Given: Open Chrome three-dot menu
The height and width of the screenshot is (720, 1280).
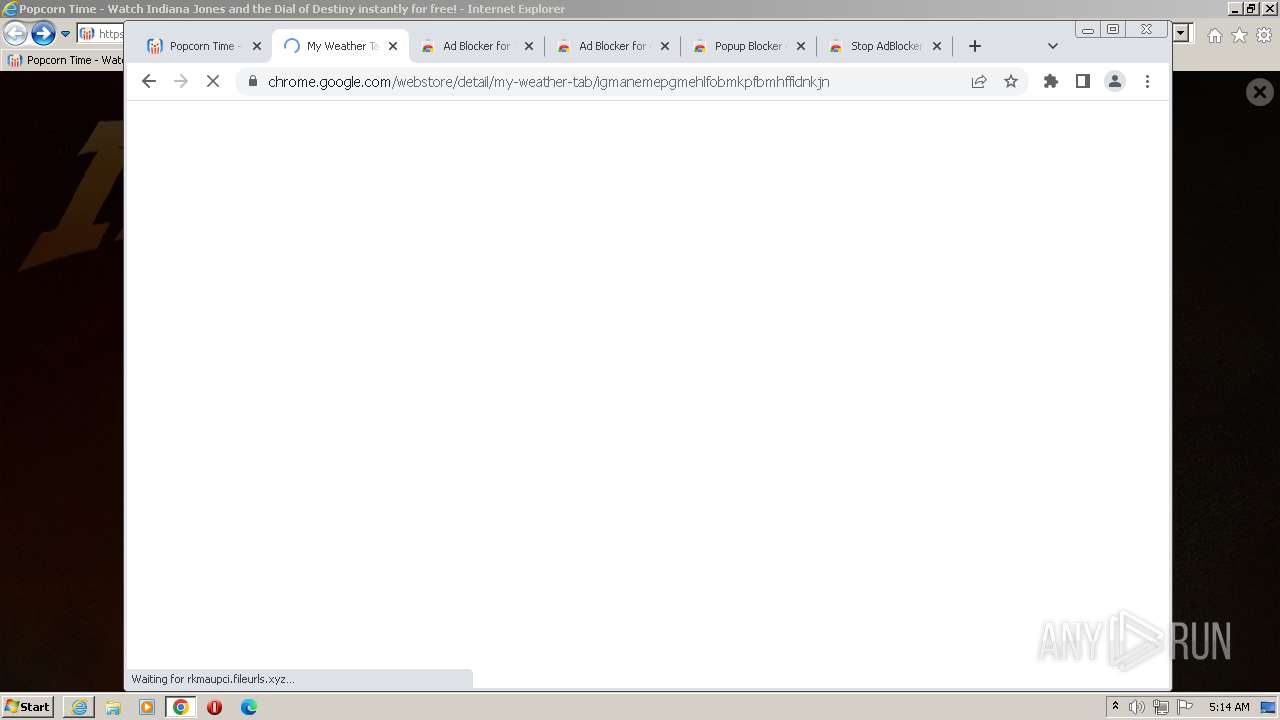Looking at the screenshot, I should 1147,82.
